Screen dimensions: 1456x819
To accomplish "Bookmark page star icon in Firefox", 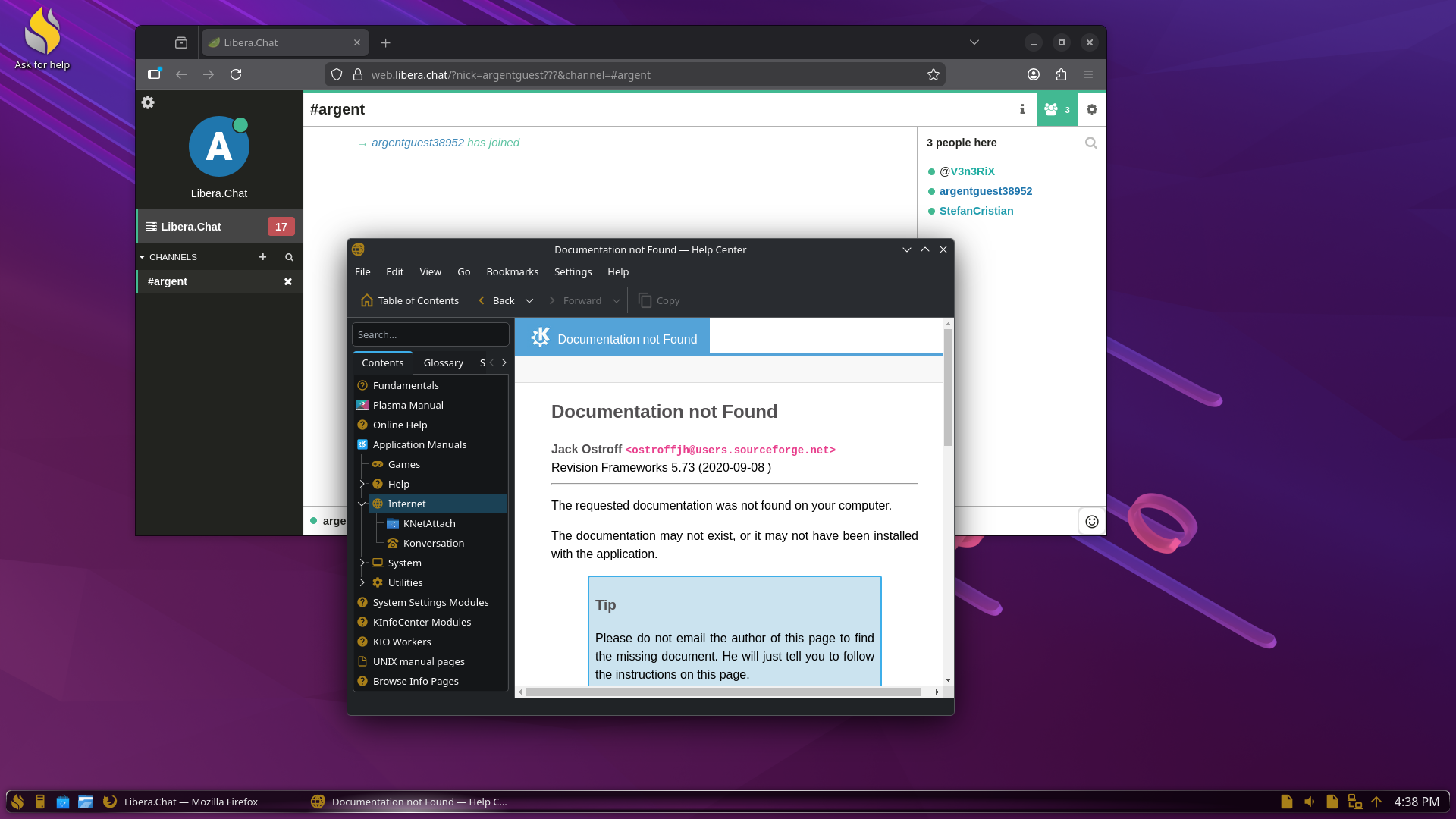I will click(x=934, y=74).
